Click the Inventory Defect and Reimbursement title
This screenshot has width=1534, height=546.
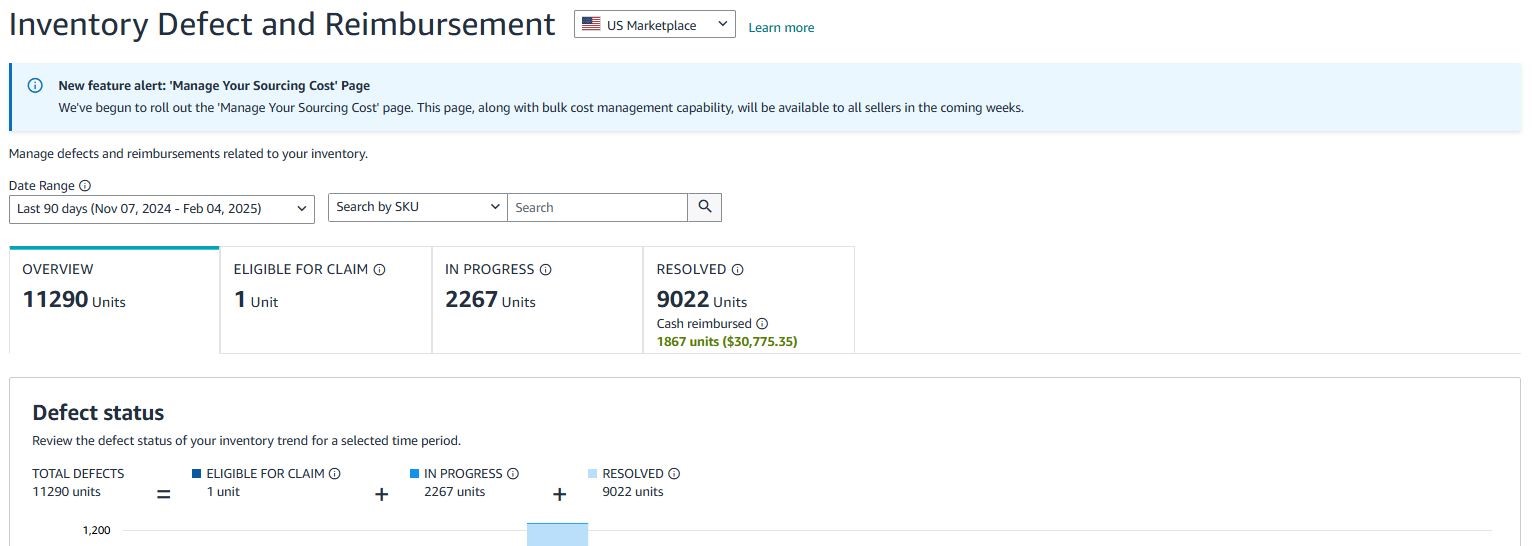point(282,25)
